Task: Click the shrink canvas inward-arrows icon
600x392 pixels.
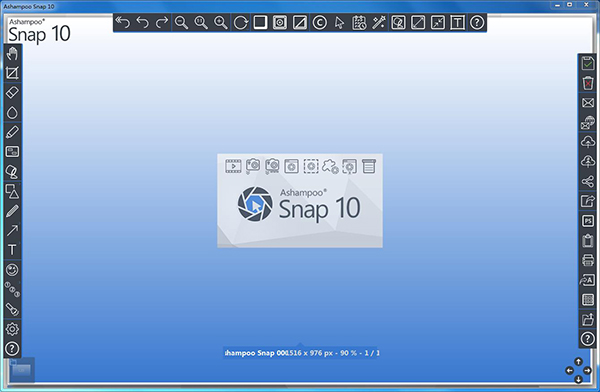Action: (x=438, y=23)
